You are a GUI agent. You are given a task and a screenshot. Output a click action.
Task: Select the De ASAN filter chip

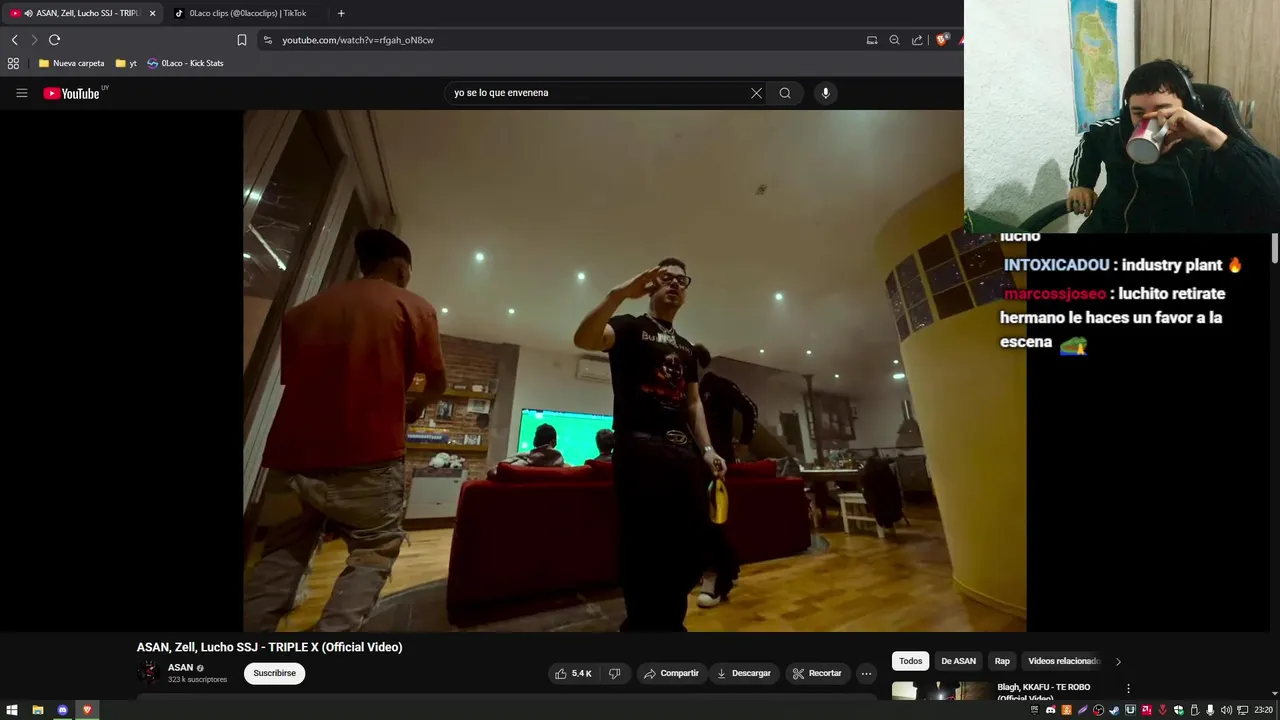tap(958, 661)
